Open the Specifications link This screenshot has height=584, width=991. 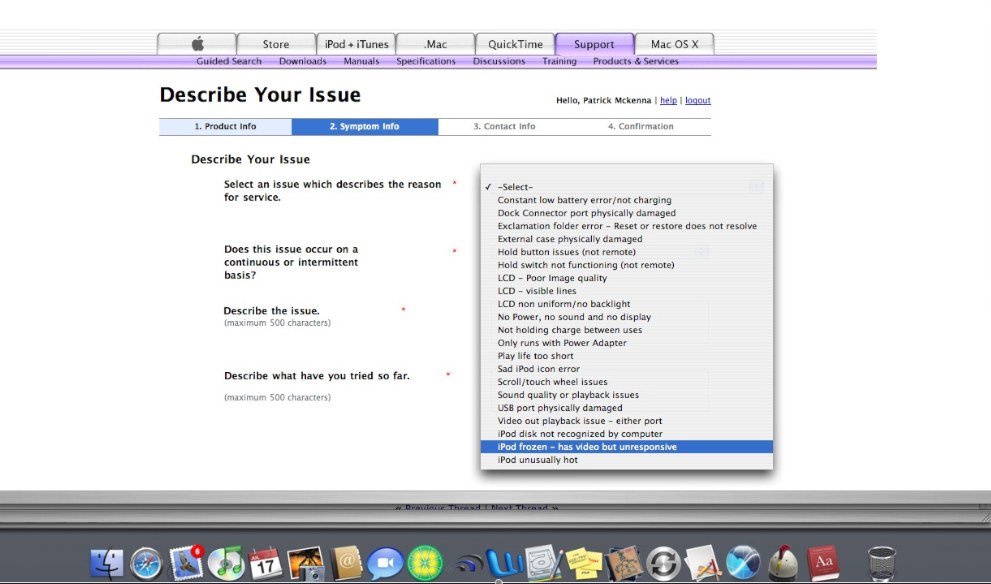426,61
